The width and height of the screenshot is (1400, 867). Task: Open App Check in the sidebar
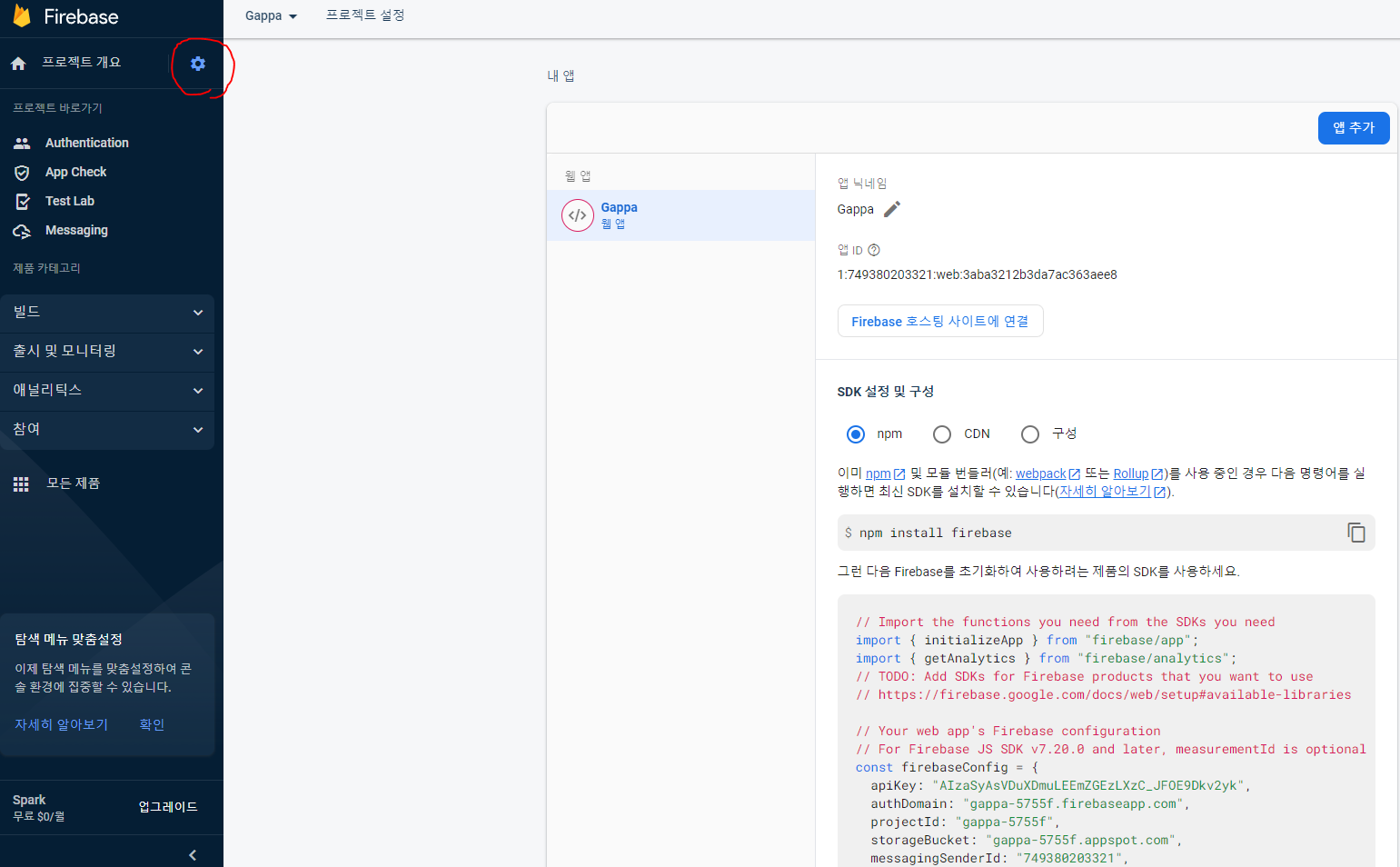[x=76, y=172]
